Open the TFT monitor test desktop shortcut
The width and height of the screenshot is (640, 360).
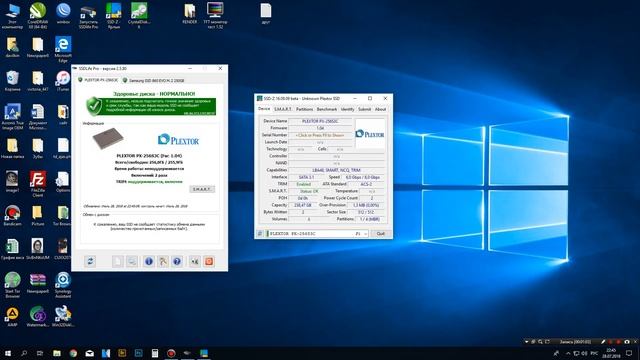click(x=215, y=16)
